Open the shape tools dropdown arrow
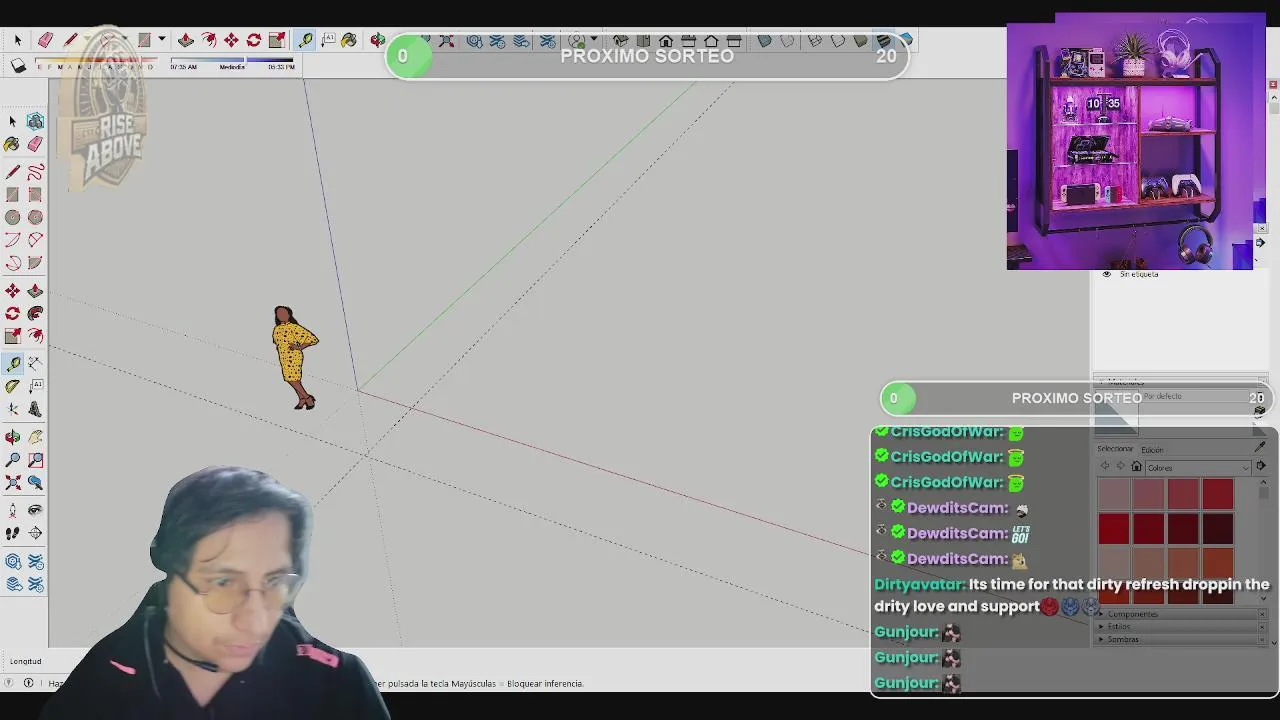This screenshot has height=720, width=1280. pyautogui.click(x=161, y=40)
